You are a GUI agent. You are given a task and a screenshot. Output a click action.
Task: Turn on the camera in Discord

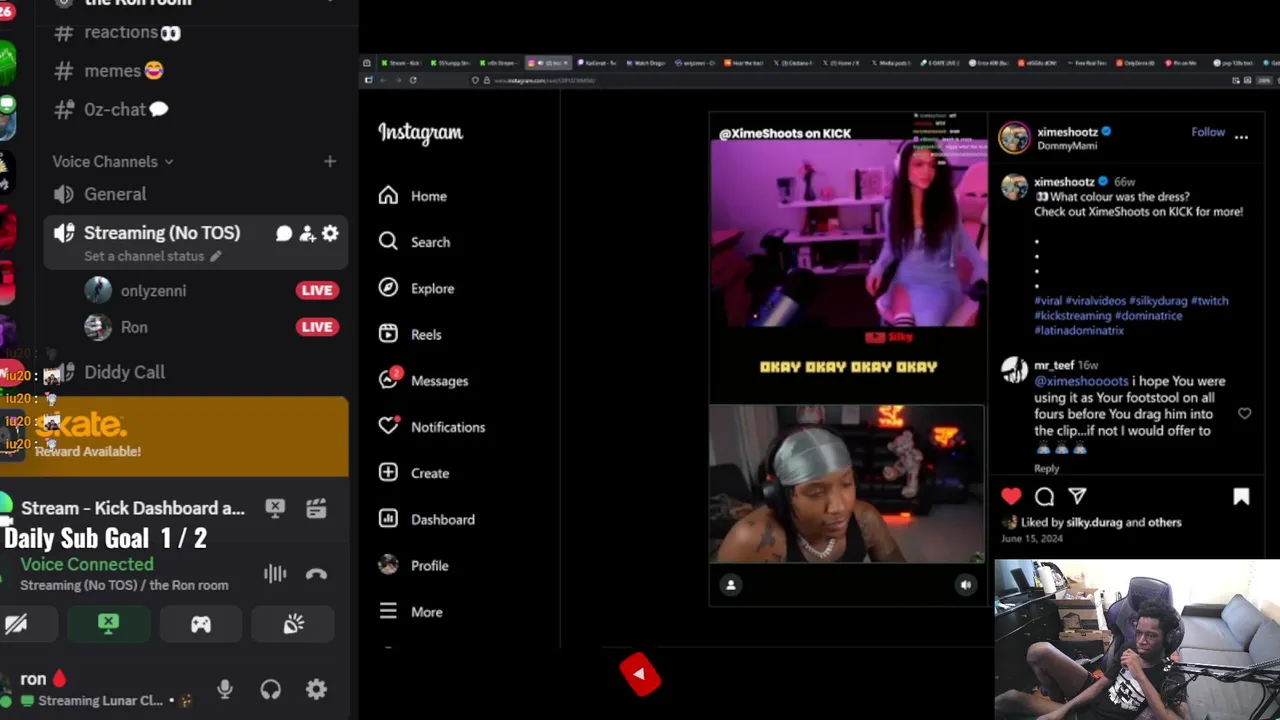(x=16, y=624)
